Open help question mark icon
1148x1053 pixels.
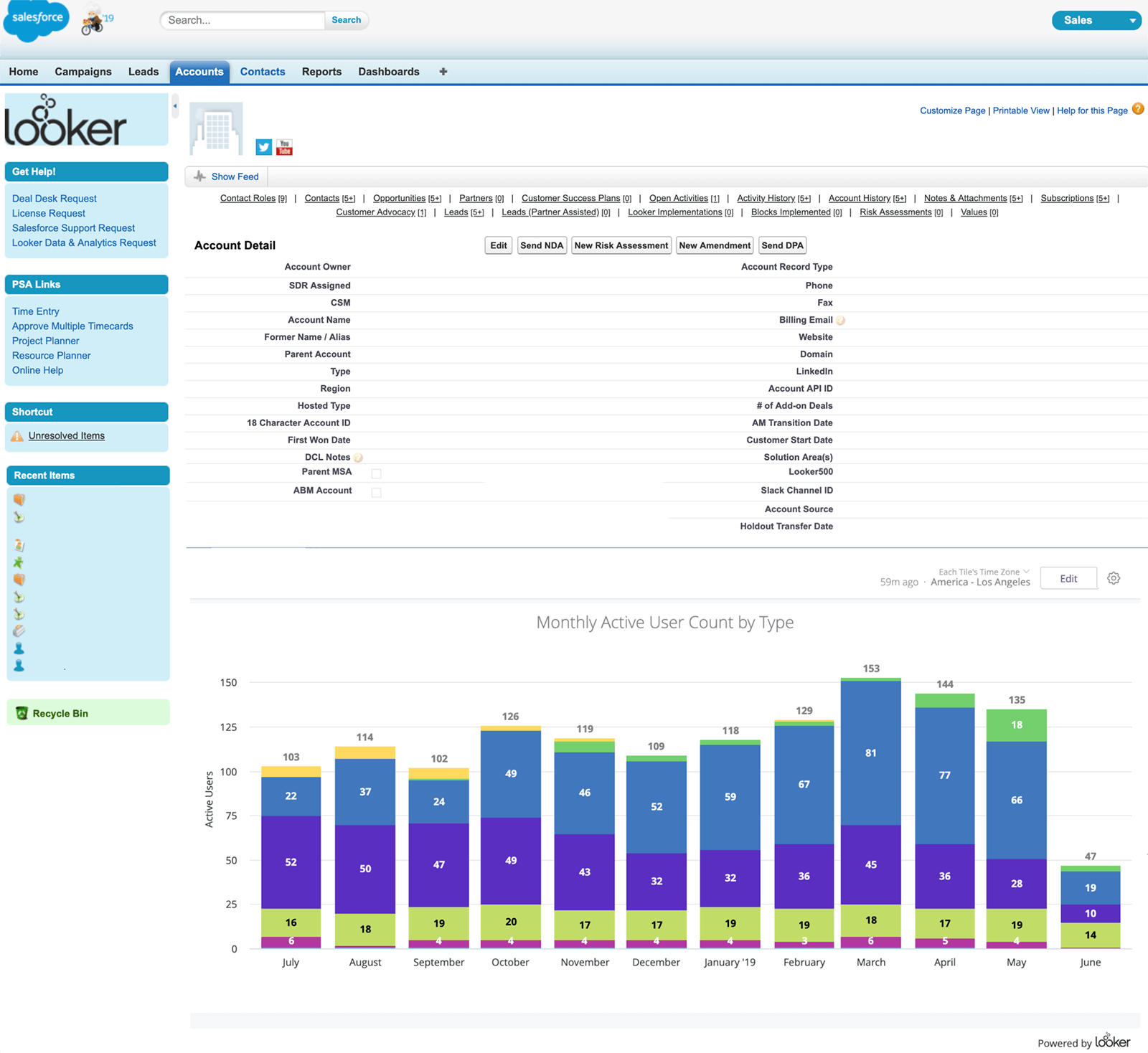click(x=1138, y=109)
